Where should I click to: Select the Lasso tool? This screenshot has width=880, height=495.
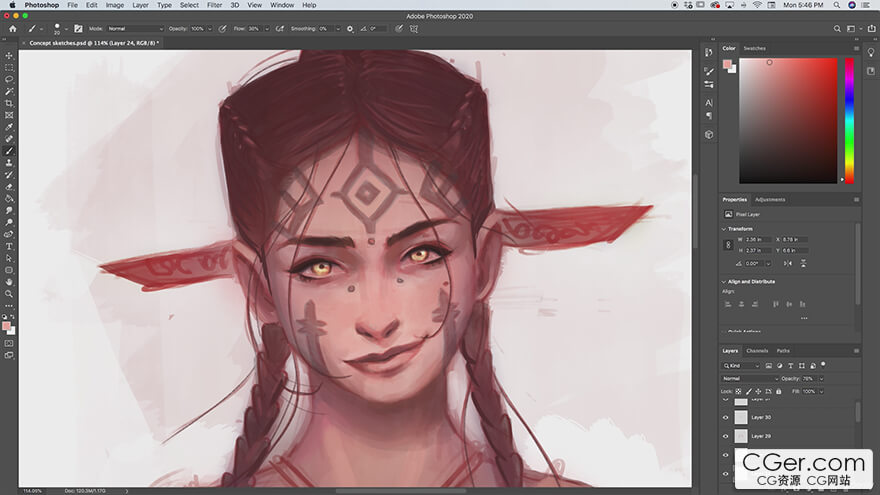[x=9, y=79]
